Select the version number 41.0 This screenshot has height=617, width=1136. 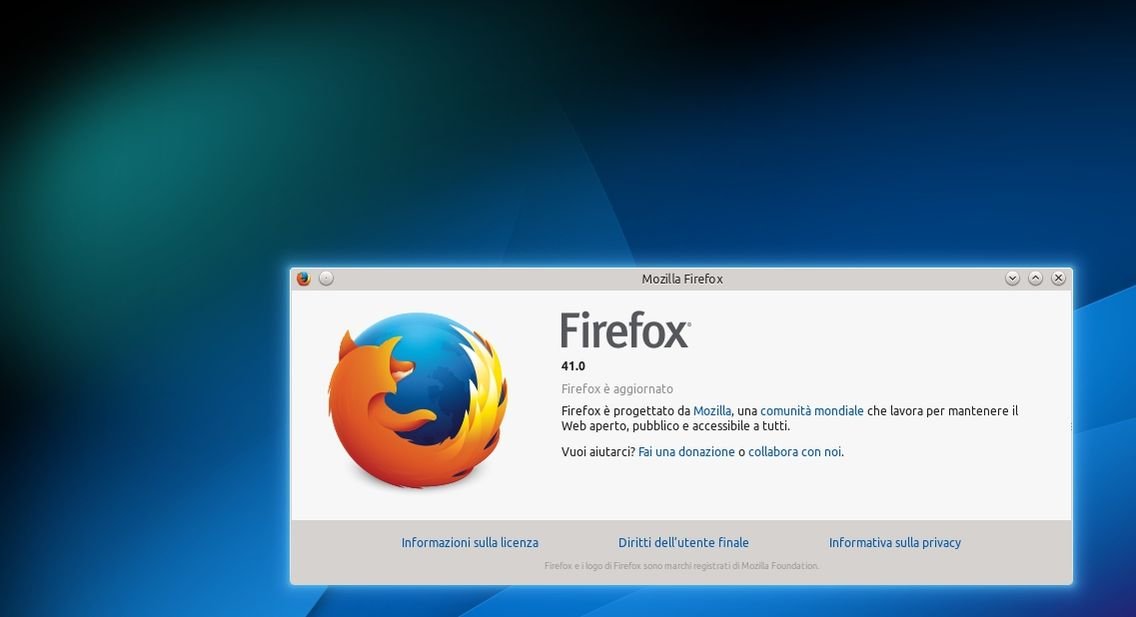click(x=573, y=366)
